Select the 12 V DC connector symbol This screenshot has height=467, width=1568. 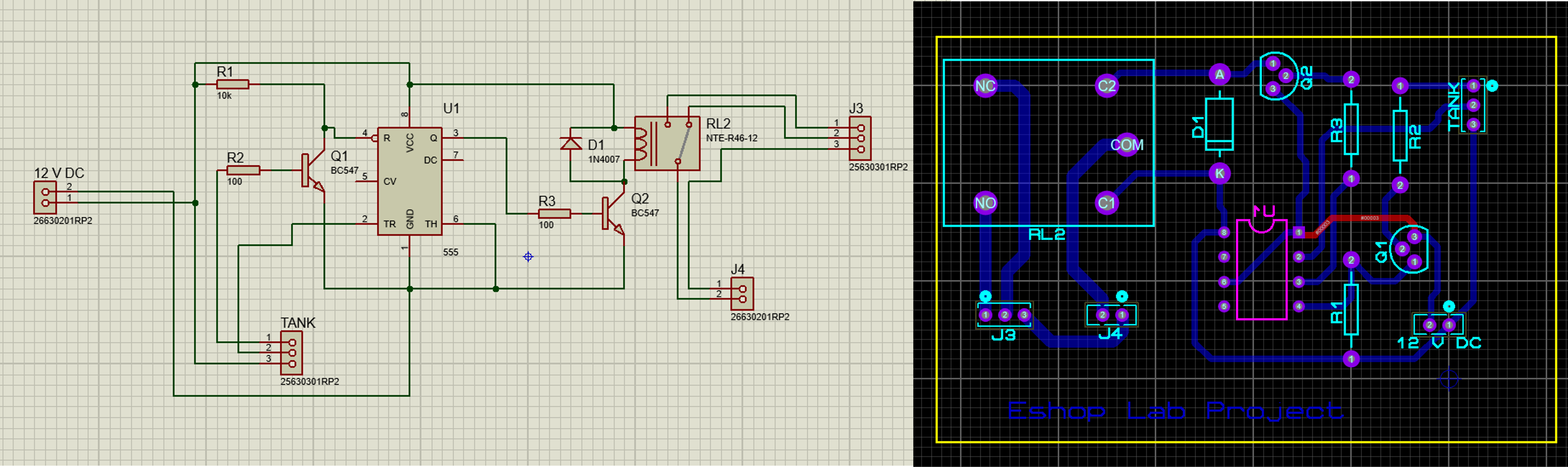tap(45, 197)
